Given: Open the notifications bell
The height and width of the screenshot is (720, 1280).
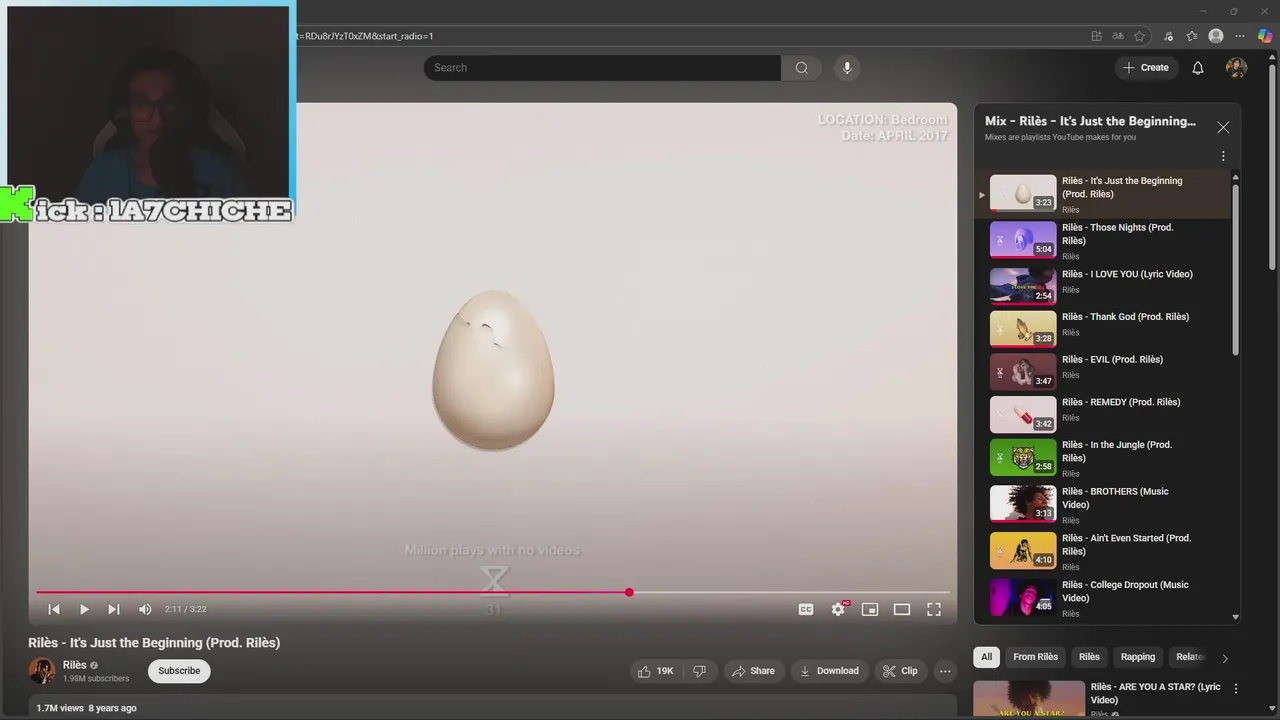Looking at the screenshot, I should [x=1198, y=68].
